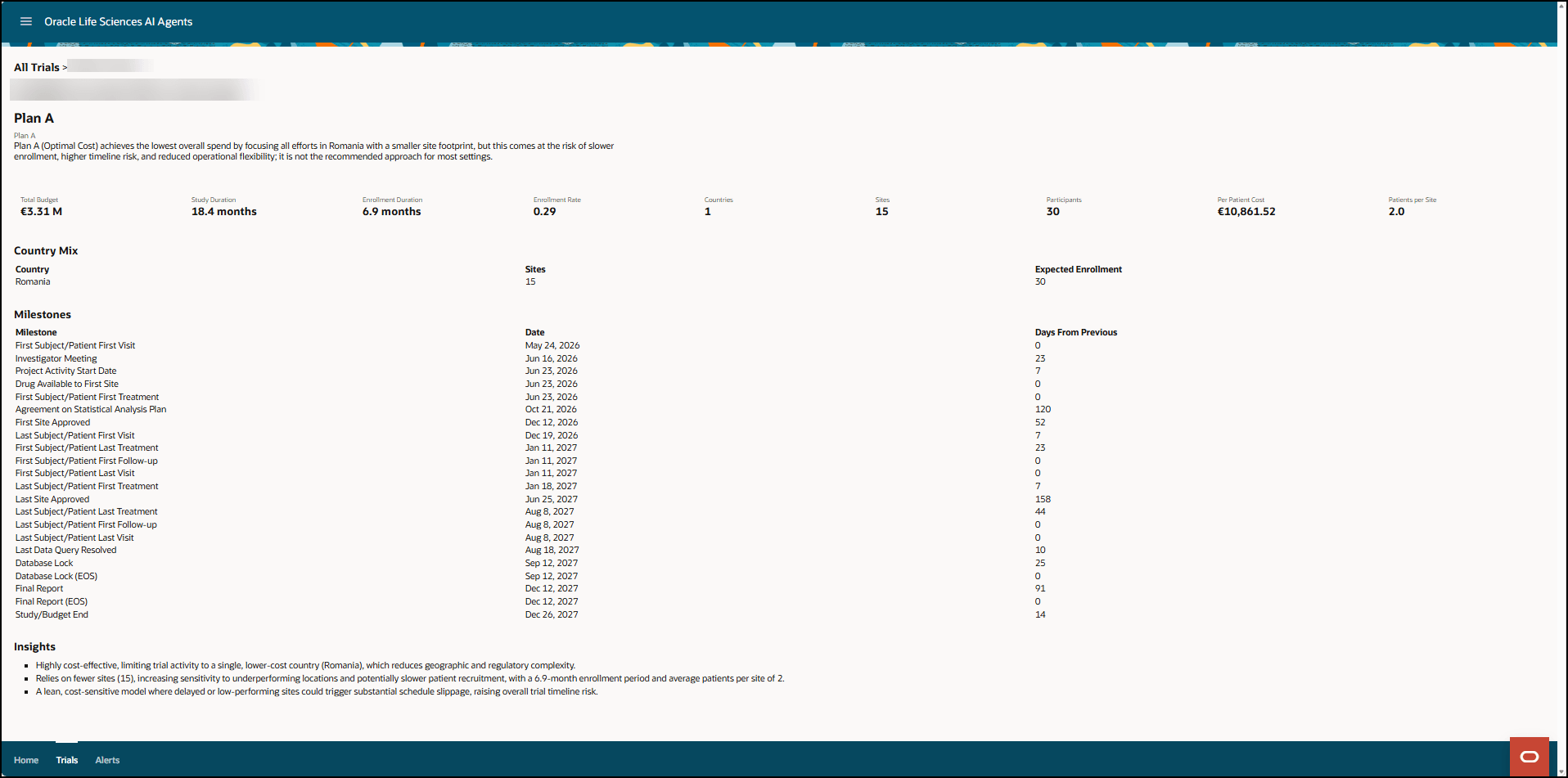Screen dimensions: 1568x778
Task: Click the date Oct 21, 2026
Action: coord(551,409)
